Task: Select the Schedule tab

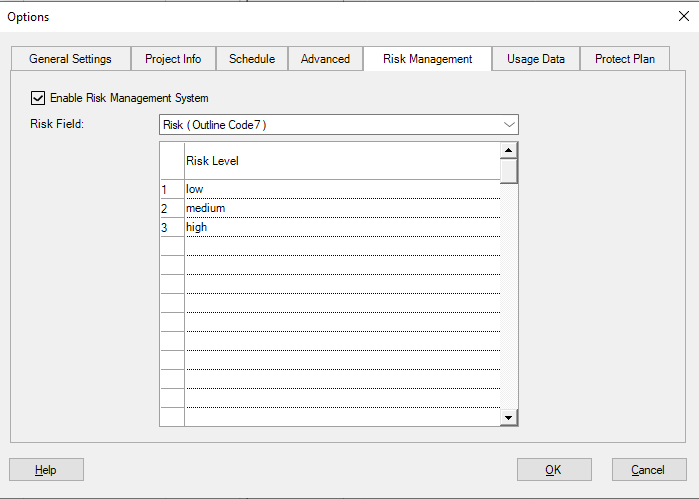Action: (x=252, y=59)
